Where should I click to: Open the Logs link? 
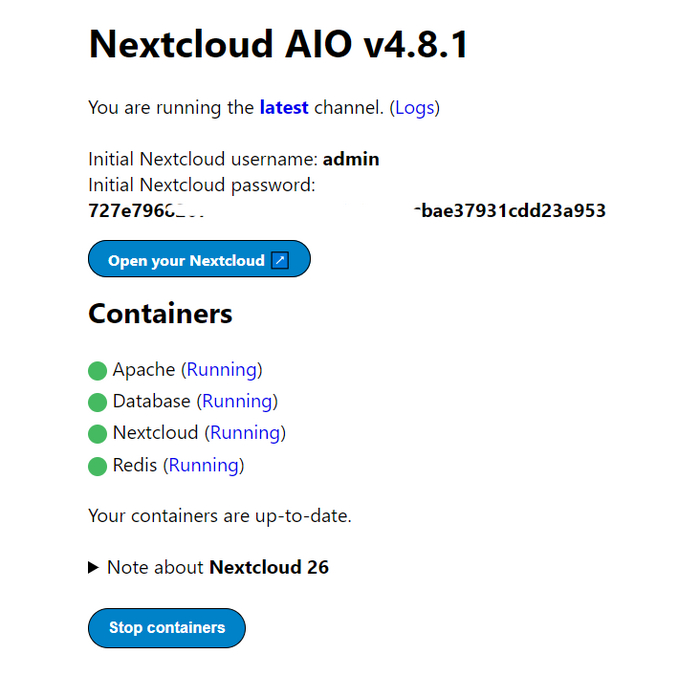coord(415,107)
